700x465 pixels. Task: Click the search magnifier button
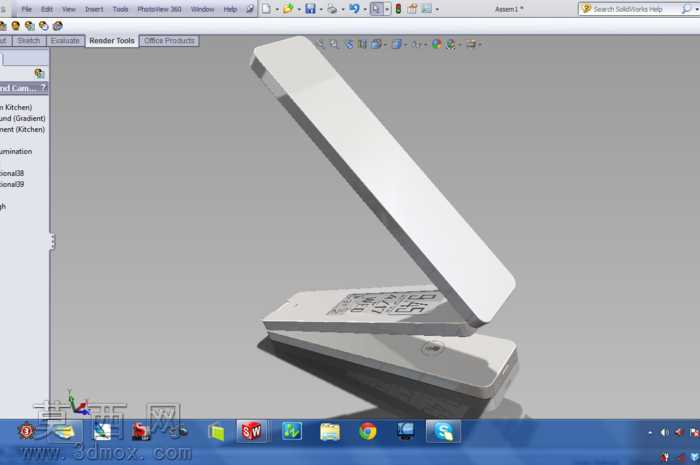point(686,9)
